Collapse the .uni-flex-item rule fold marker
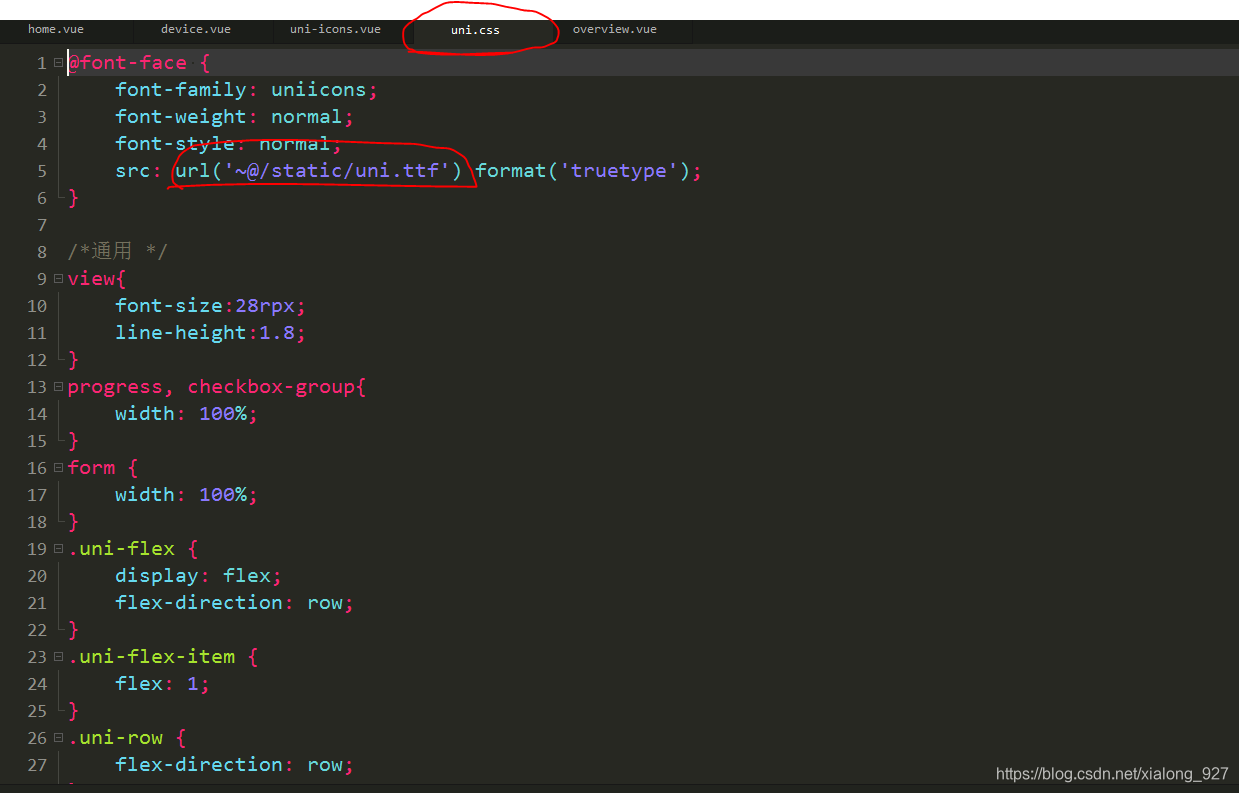Image resolution: width=1239 pixels, height=793 pixels. pyautogui.click(x=59, y=657)
